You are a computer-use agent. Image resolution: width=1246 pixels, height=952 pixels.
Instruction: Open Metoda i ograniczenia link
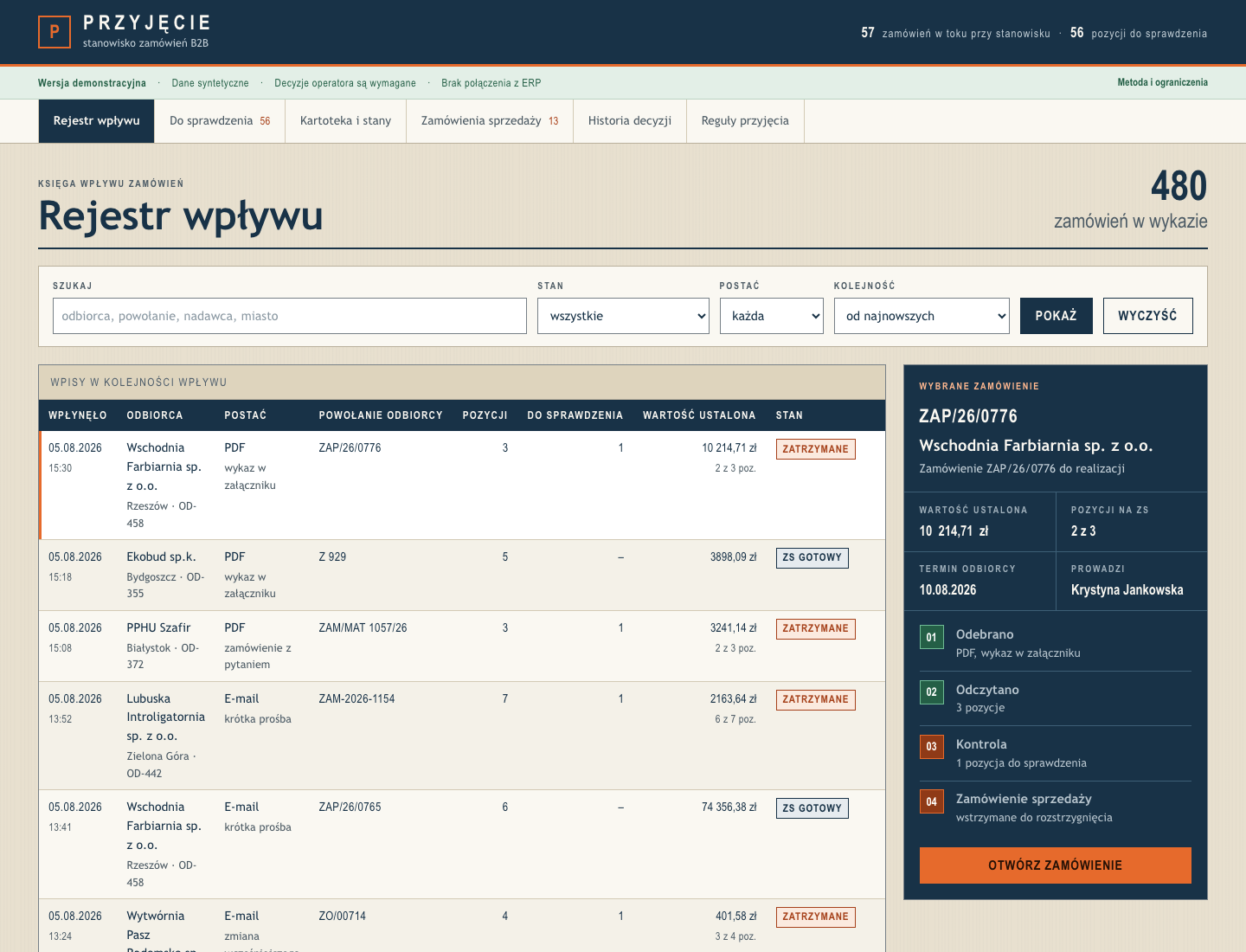pos(1162,82)
